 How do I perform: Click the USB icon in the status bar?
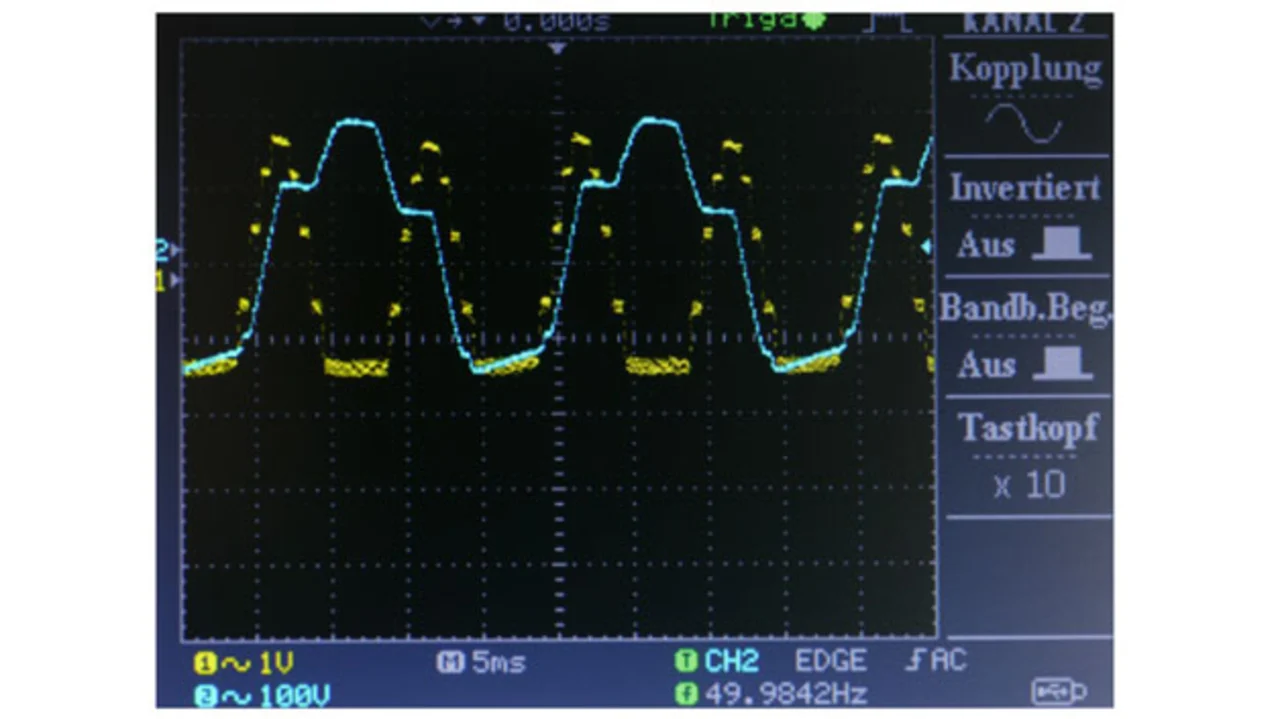(x=1058, y=690)
